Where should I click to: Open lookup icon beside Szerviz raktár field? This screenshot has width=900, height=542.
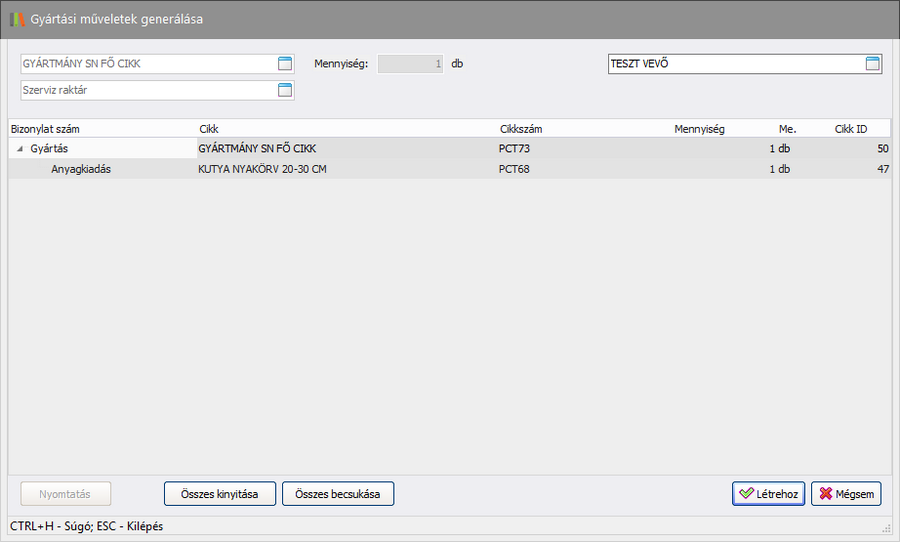tap(284, 90)
